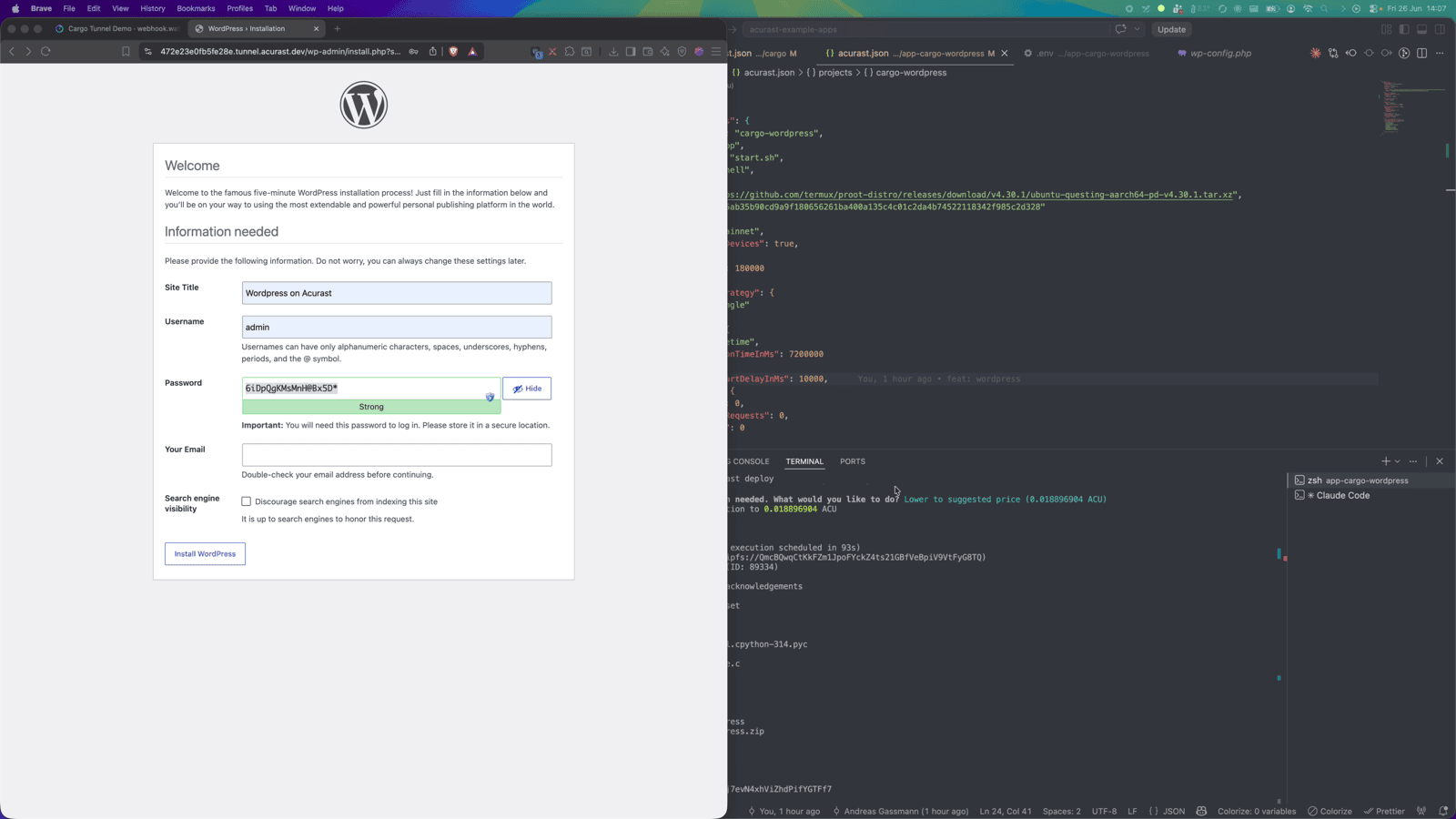The width and height of the screenshot is (1456, 819).
Task: Click projects breadcrumb segment
Action: 834,73
